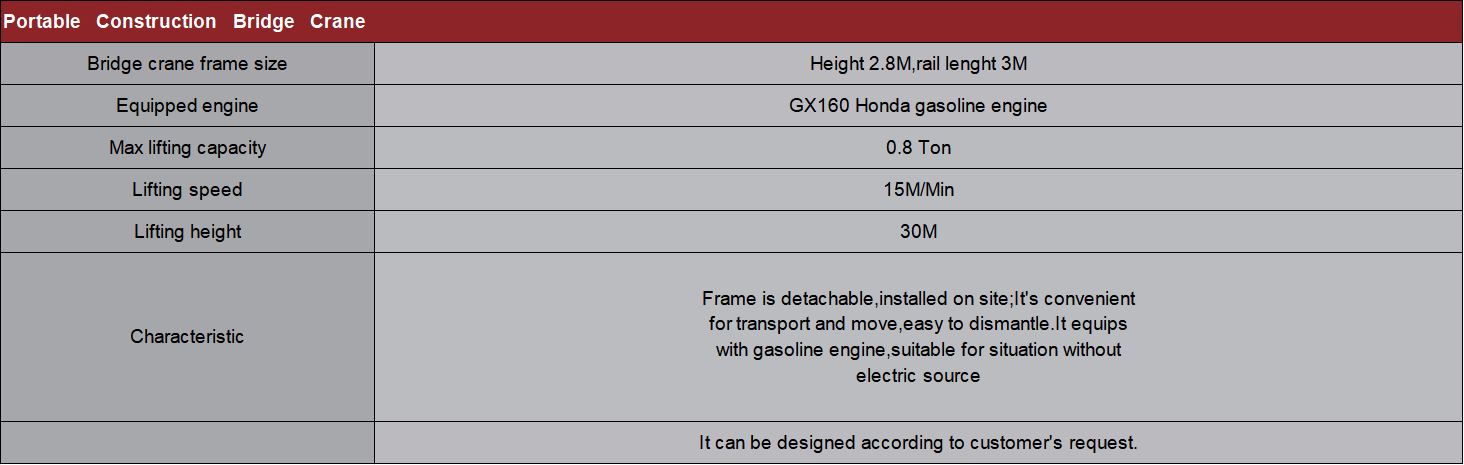Image resolution: width=1464 pixels, height=465 pixels.
Task: Click the "Bridge crane frame size" label cell
Action: click(187, 64)
